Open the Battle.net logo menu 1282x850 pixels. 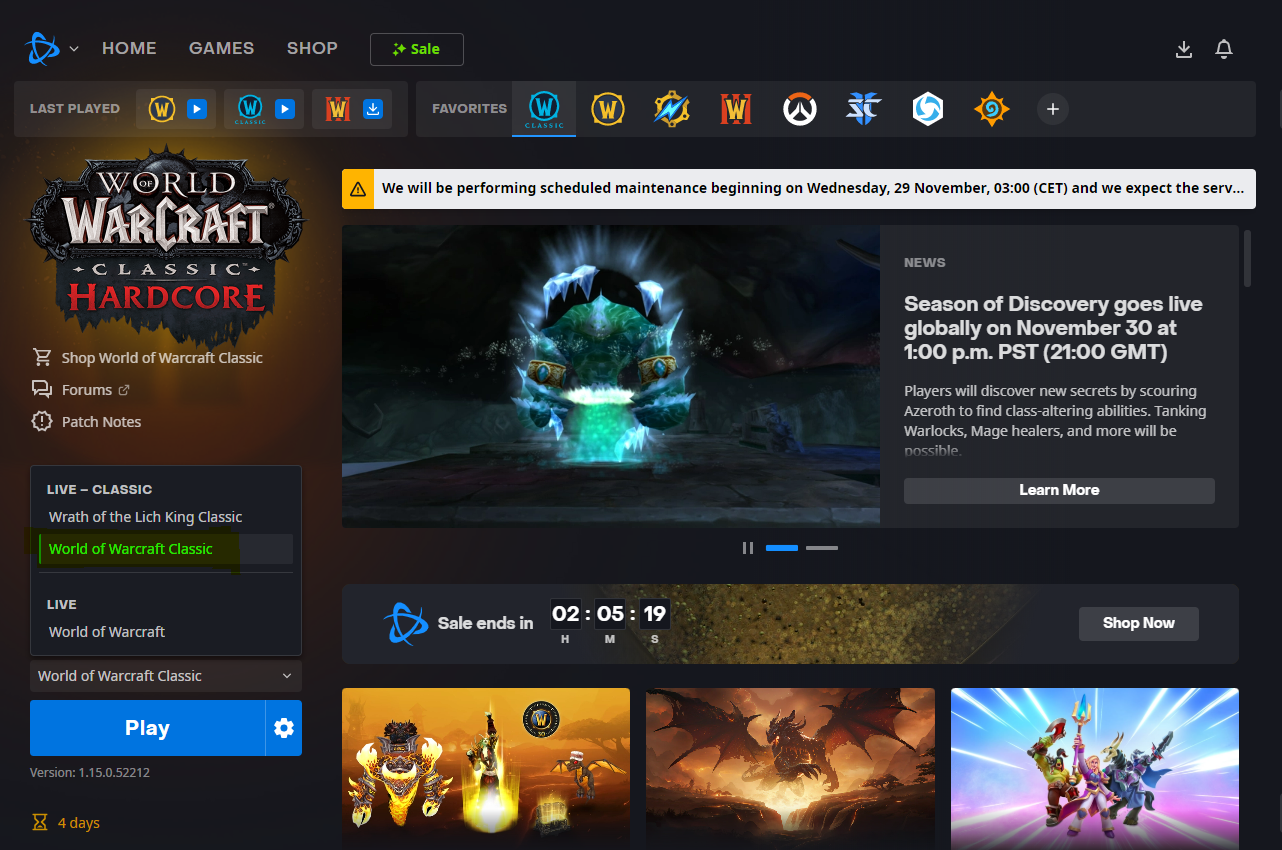[x=44, y=48]
